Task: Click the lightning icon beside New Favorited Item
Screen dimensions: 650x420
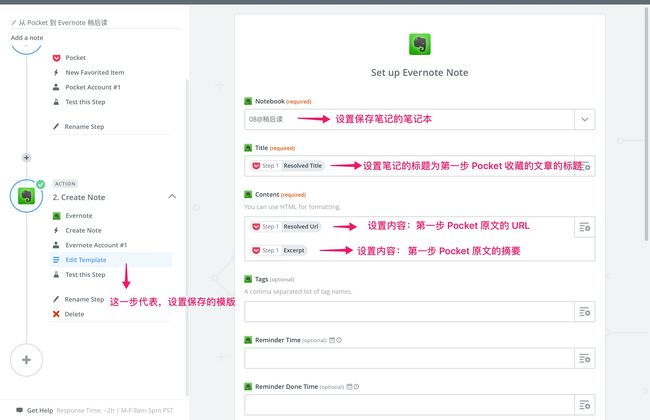Action: (56, 73)
